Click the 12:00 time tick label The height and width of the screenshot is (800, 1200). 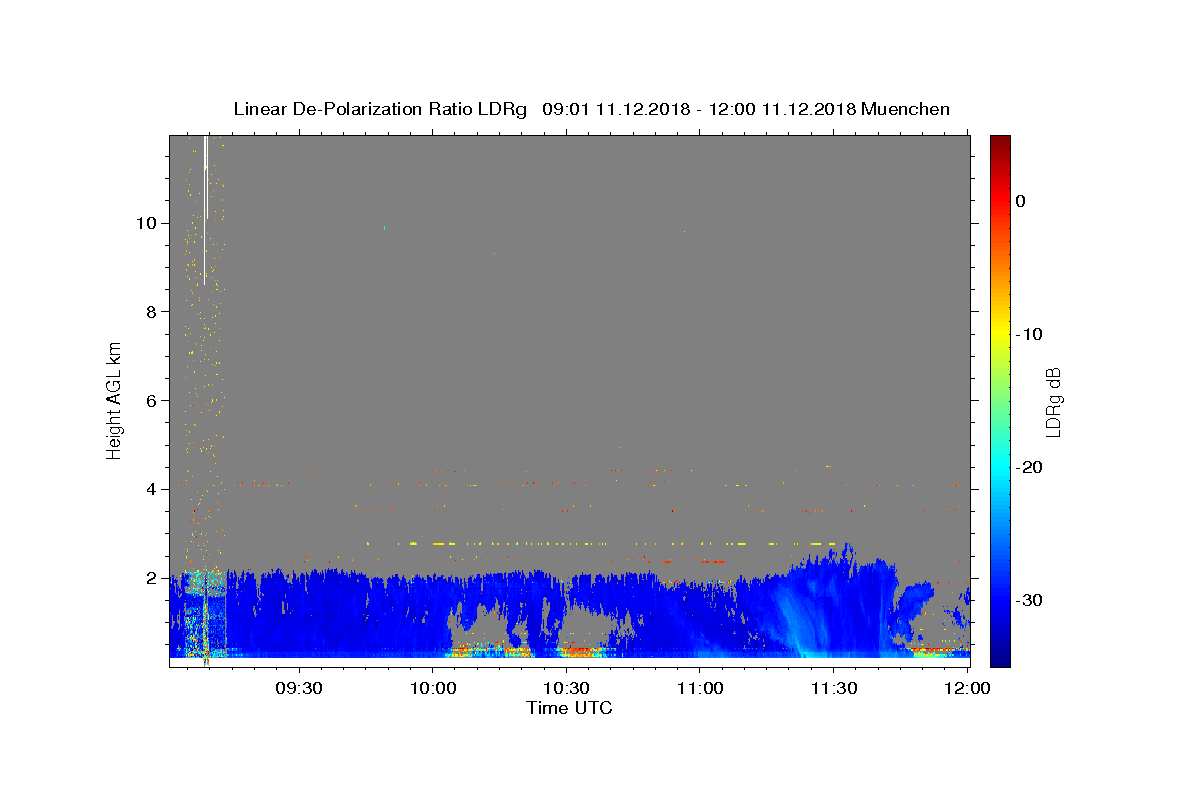pyautogui.click(x=967, y=689)
